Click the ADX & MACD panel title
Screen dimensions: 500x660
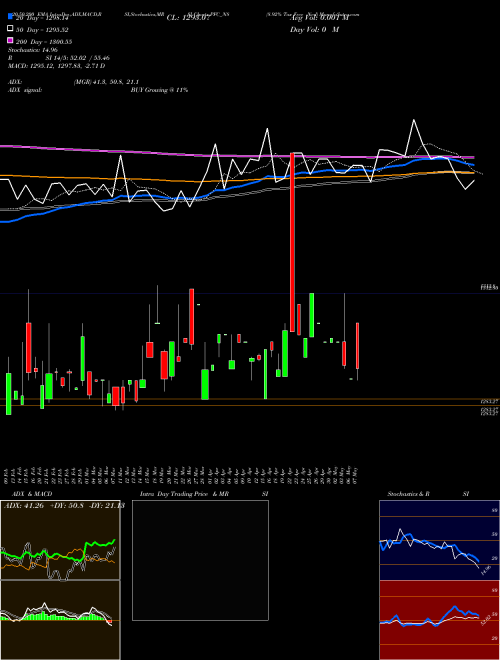32,494
